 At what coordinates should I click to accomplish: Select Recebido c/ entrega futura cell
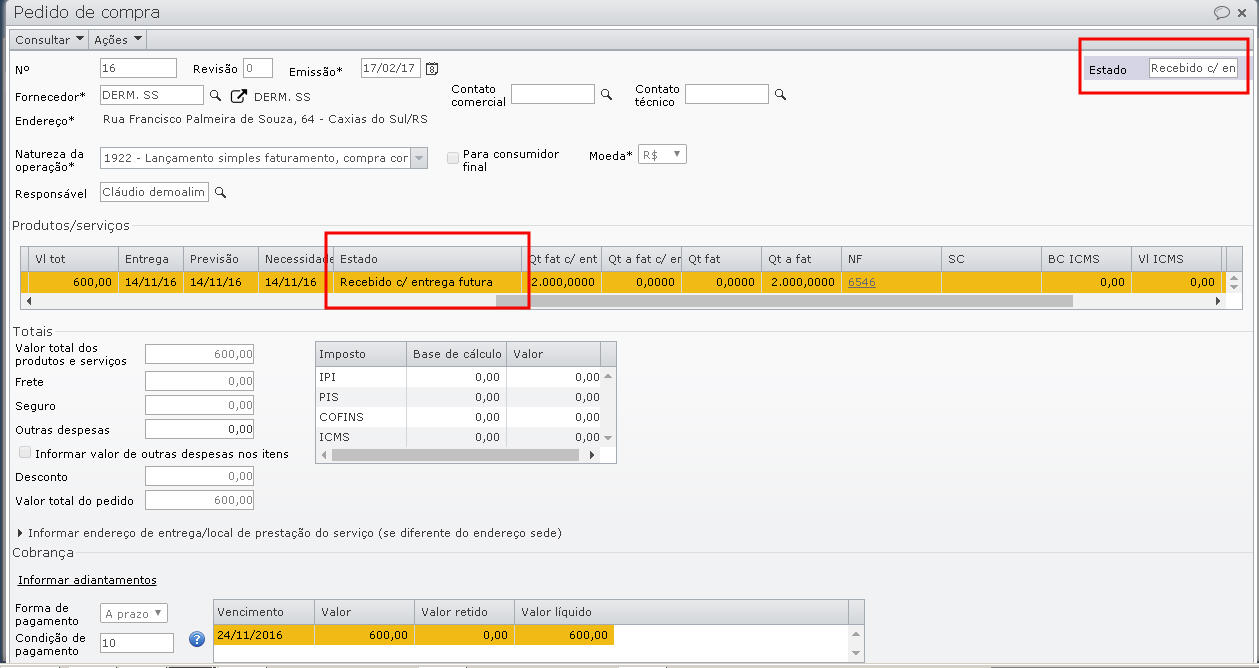(x=427, y=282)
